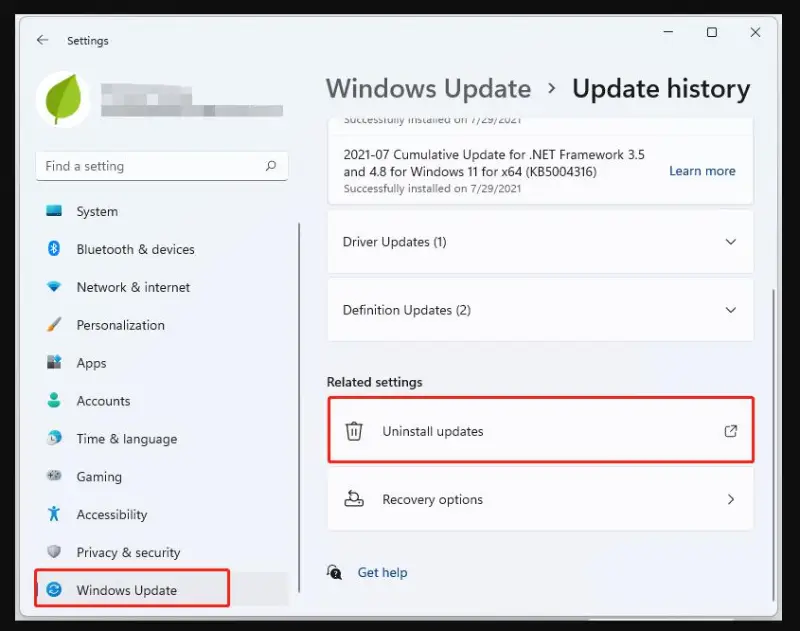
Task: Maximize the Settings window
Action: point(712,32)
